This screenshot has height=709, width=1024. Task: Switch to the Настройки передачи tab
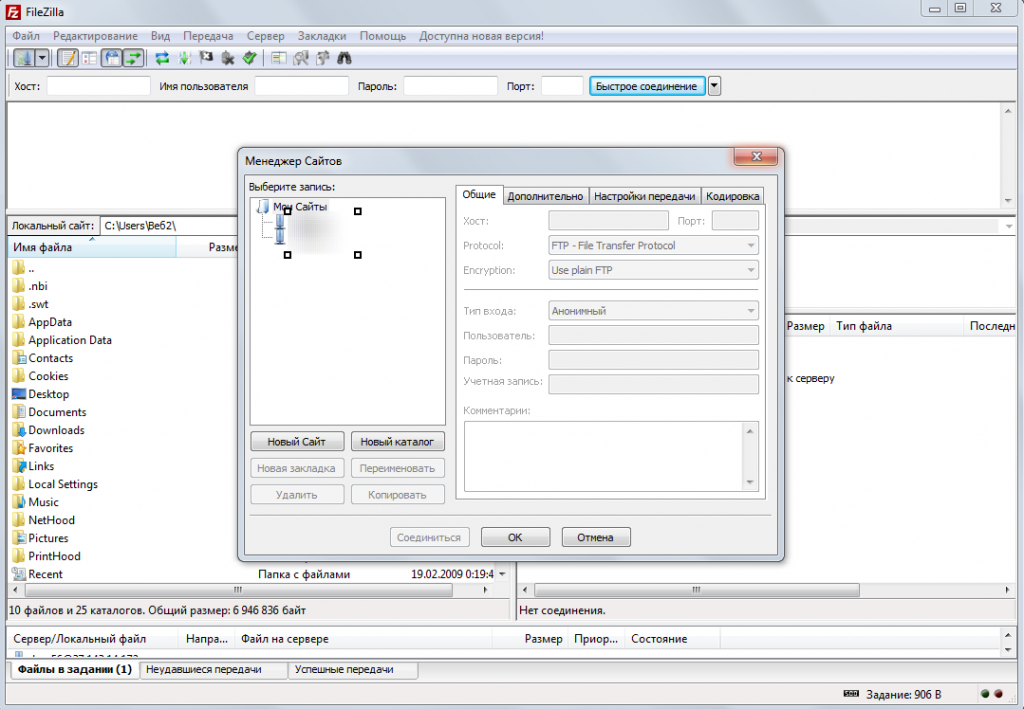pos(645,196)
